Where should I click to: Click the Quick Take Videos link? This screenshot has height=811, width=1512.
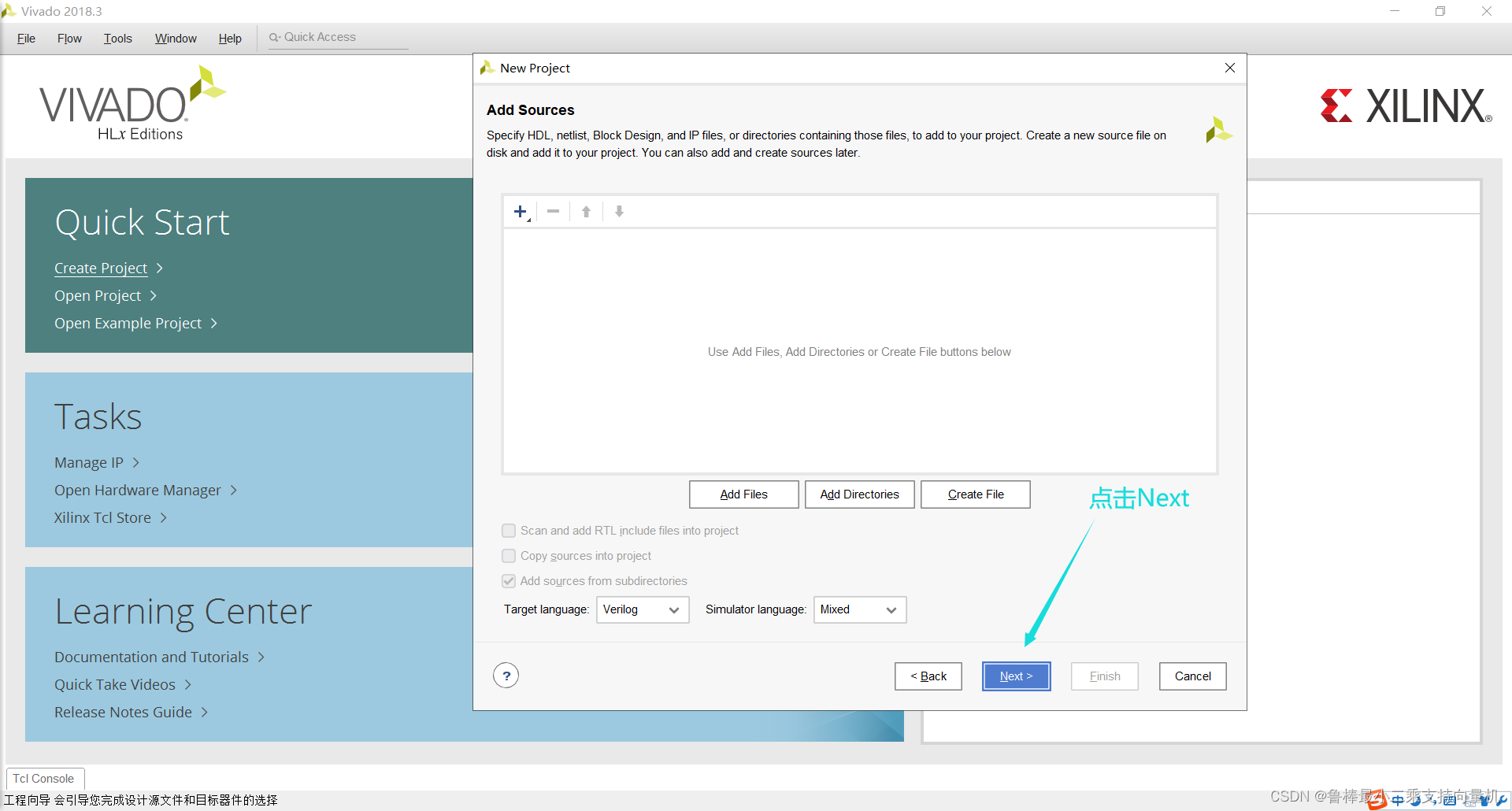[115, 685]
